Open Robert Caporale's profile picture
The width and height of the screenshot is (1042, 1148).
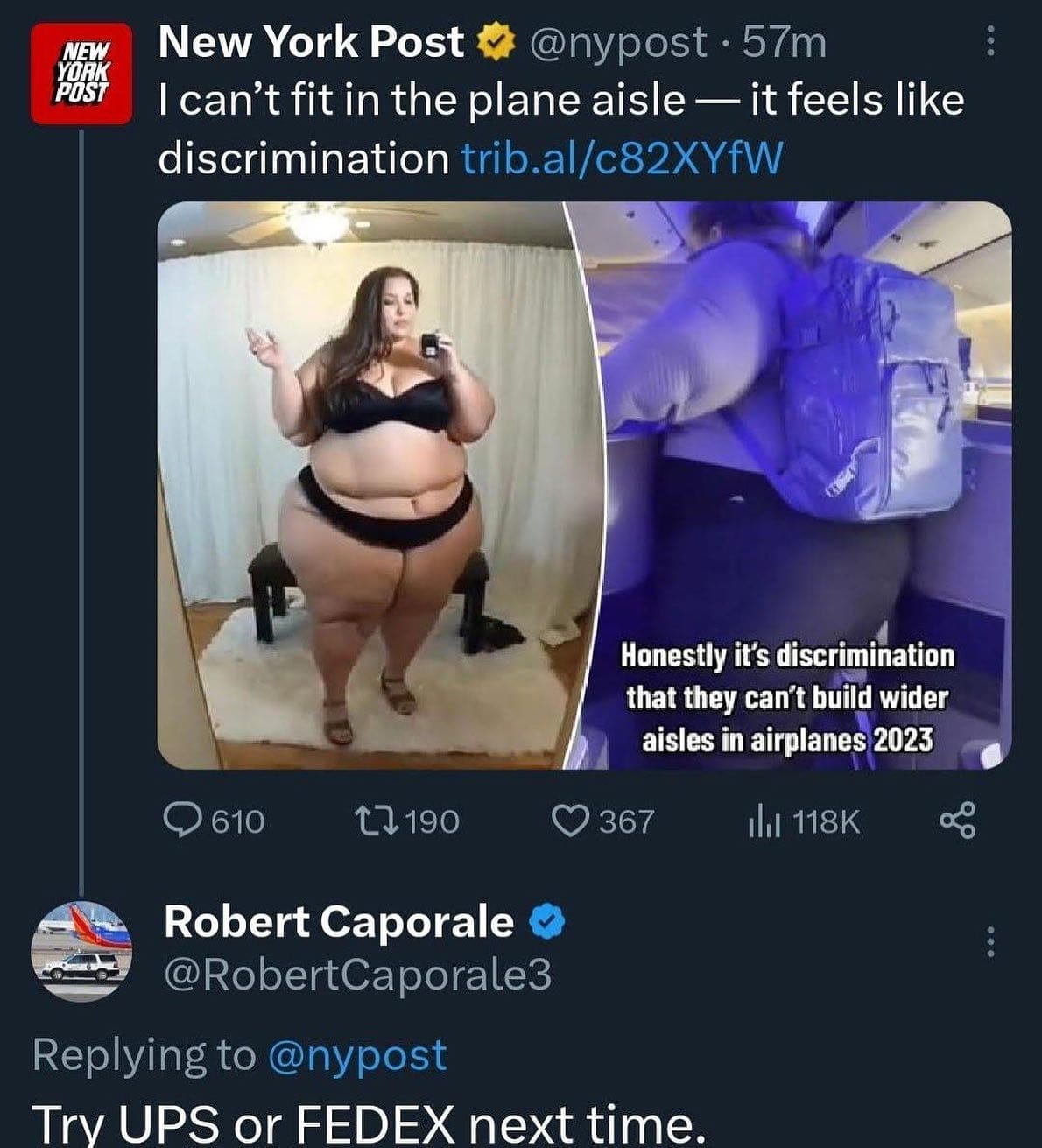81,951
